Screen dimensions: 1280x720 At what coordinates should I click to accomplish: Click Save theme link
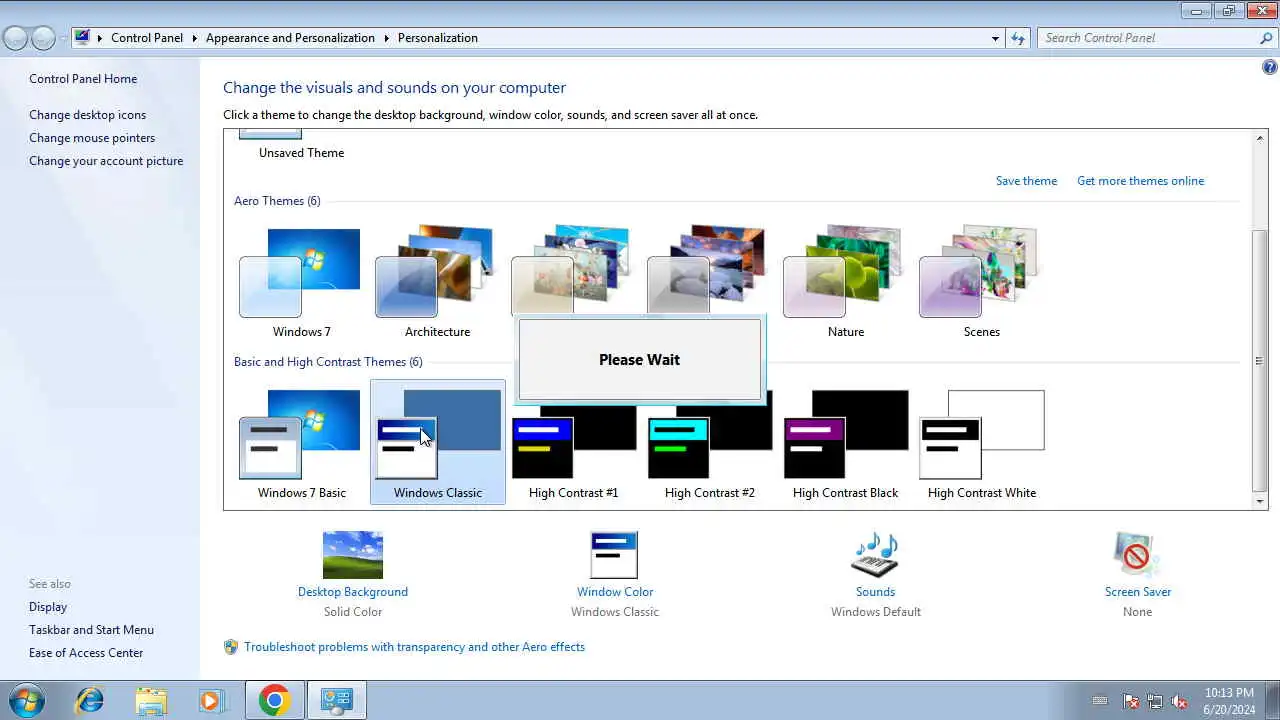1026,181
